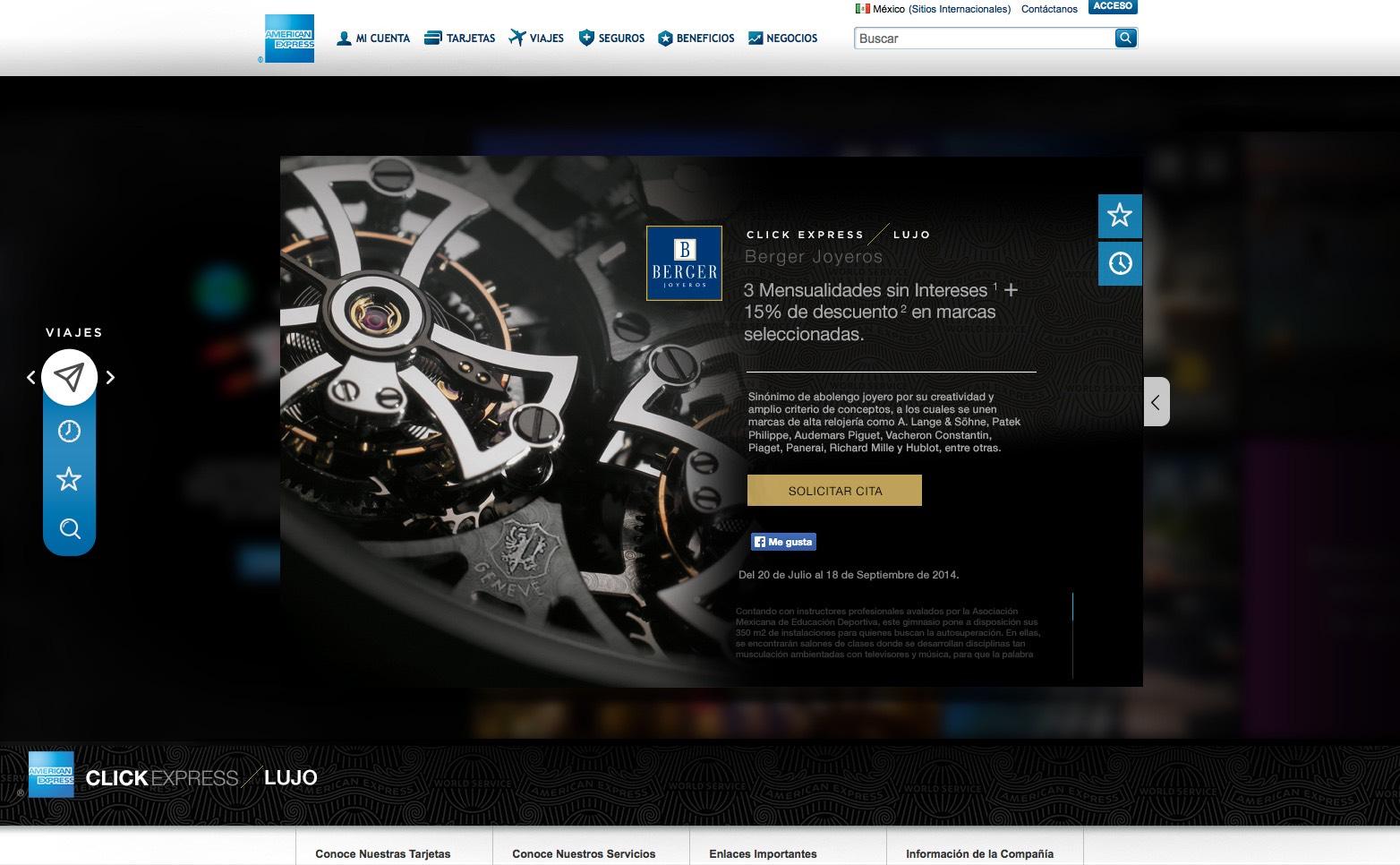
Task: Click the Viajes airplane icon in top navigation
Action: [x=516, y=38]
